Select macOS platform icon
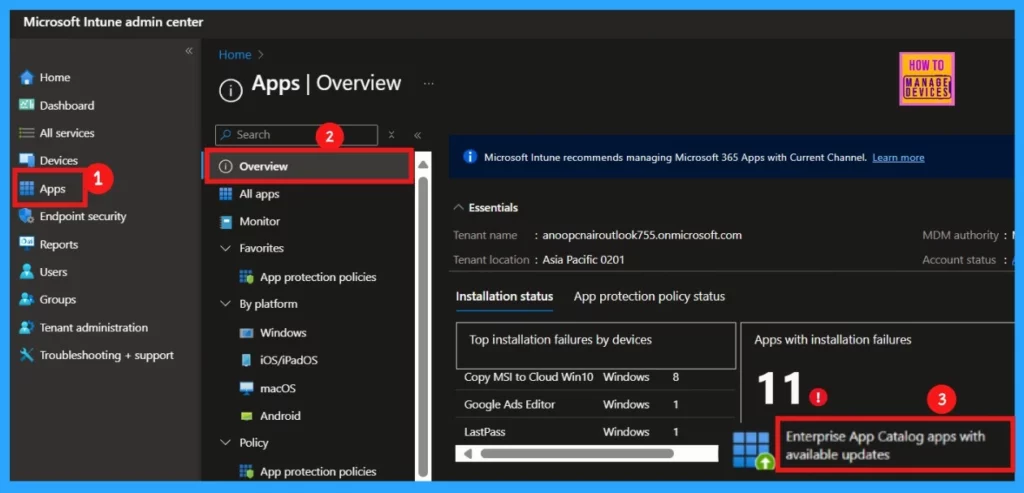 click(x=246, y=389)
